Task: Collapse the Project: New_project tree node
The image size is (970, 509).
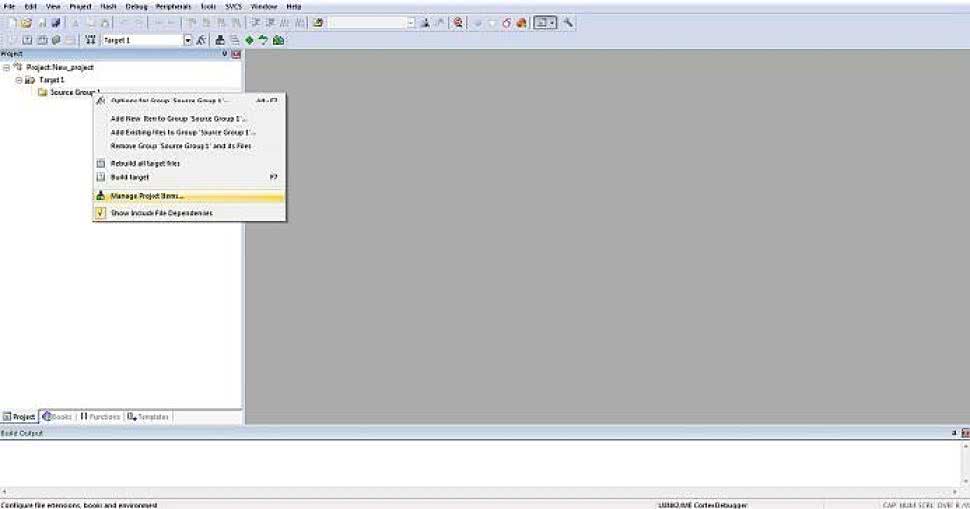Action: click(x=6, y=67)
